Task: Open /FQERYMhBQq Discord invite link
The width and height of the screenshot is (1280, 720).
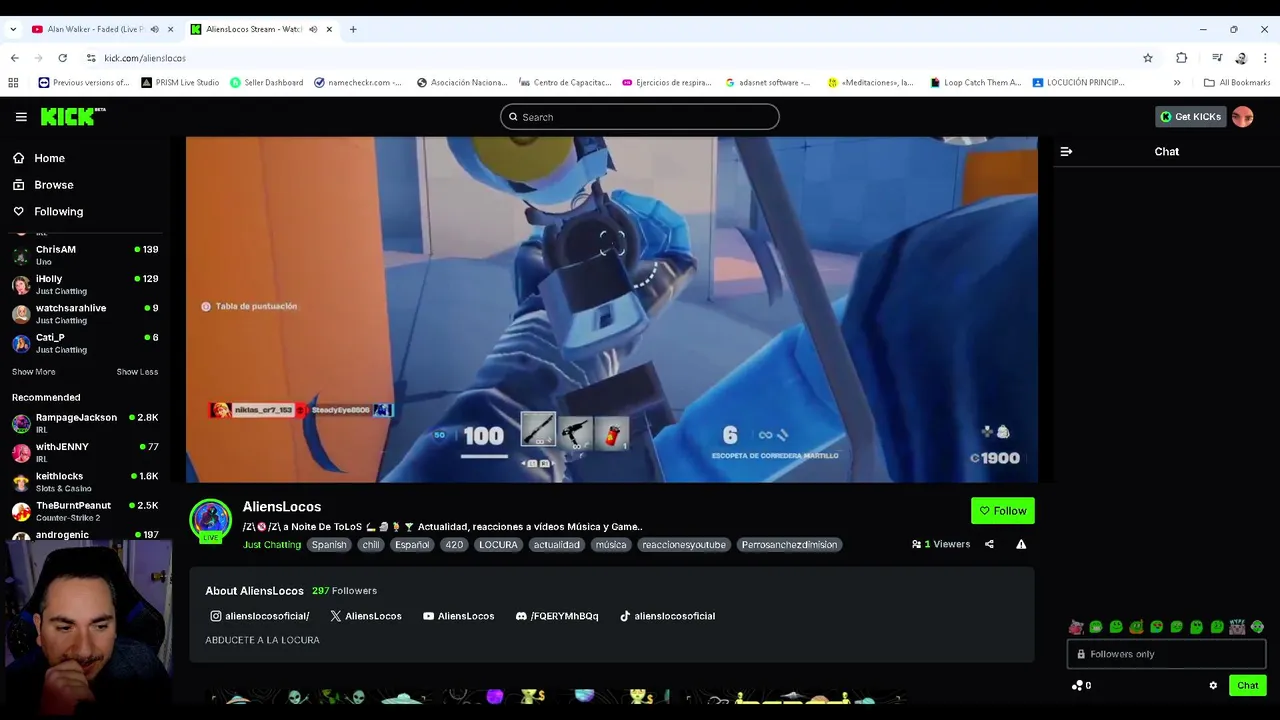Action: pos(557,616)
